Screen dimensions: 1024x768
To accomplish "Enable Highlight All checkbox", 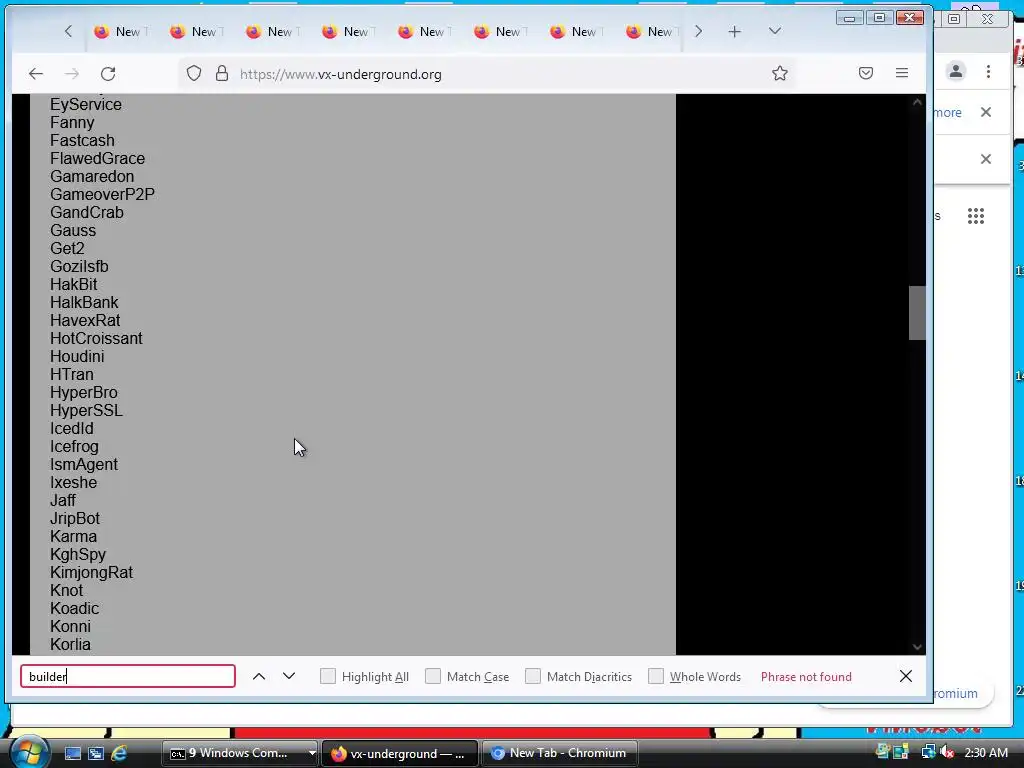I will (328, 677).
